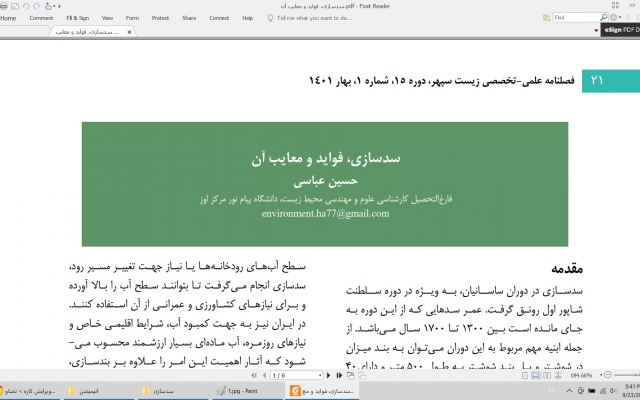
Task: Open the Form ribbon tab
Action: (x=132, y=18)
